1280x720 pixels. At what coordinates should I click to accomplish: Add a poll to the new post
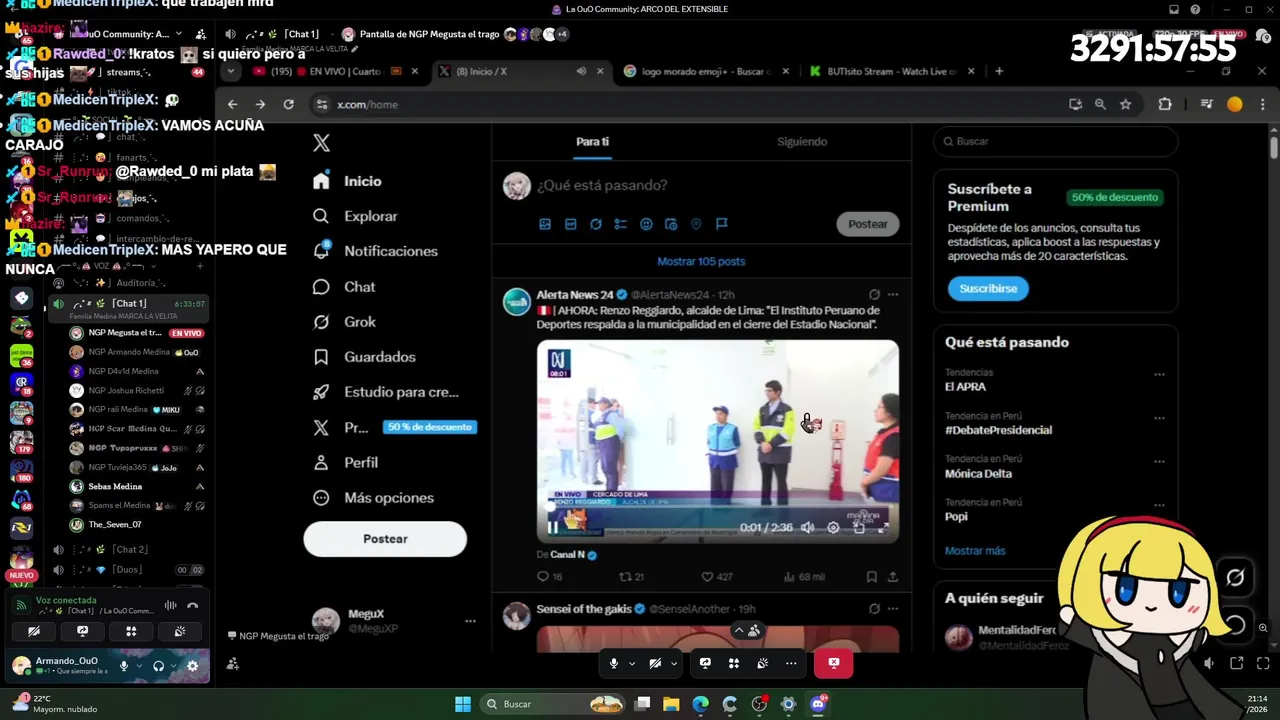coord(620,224)
